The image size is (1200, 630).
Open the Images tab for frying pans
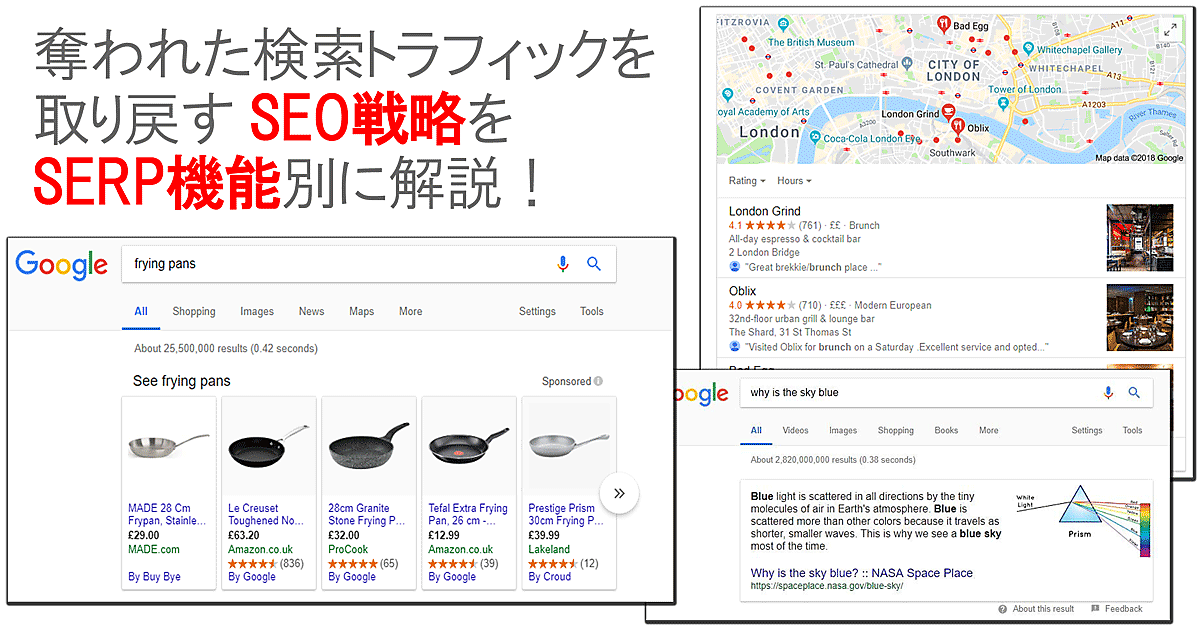coord(257,311)
